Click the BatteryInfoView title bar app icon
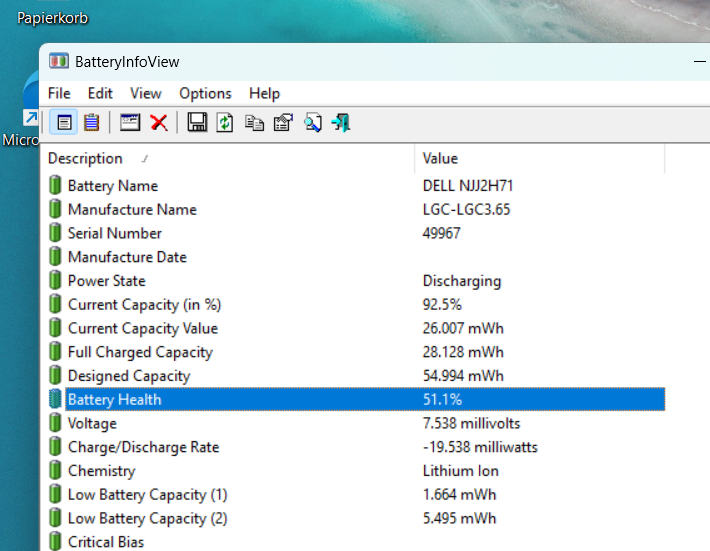 click(59, 61)
